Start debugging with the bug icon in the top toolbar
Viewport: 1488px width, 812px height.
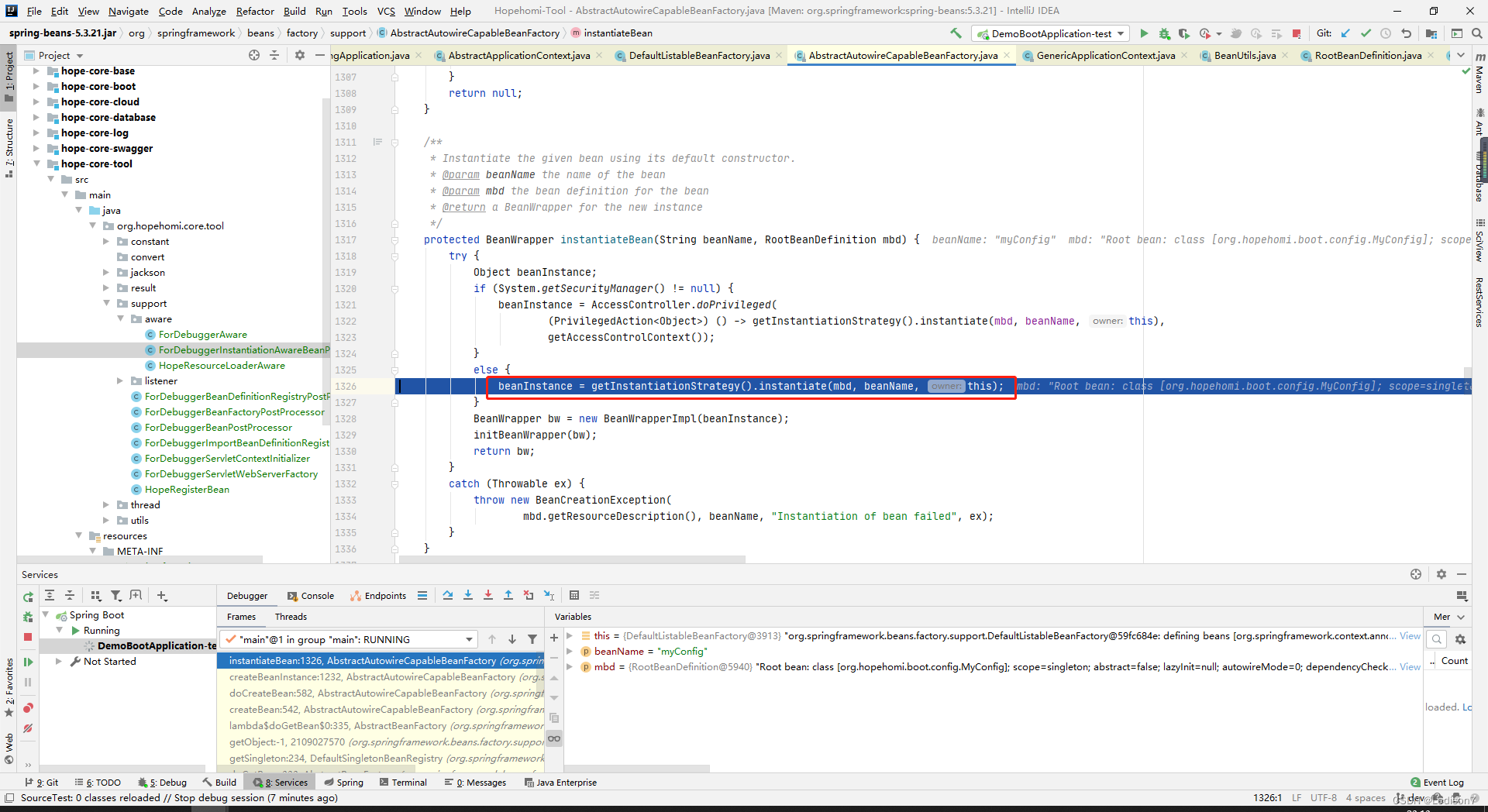pyautogui.click(x=1164, y=33)
